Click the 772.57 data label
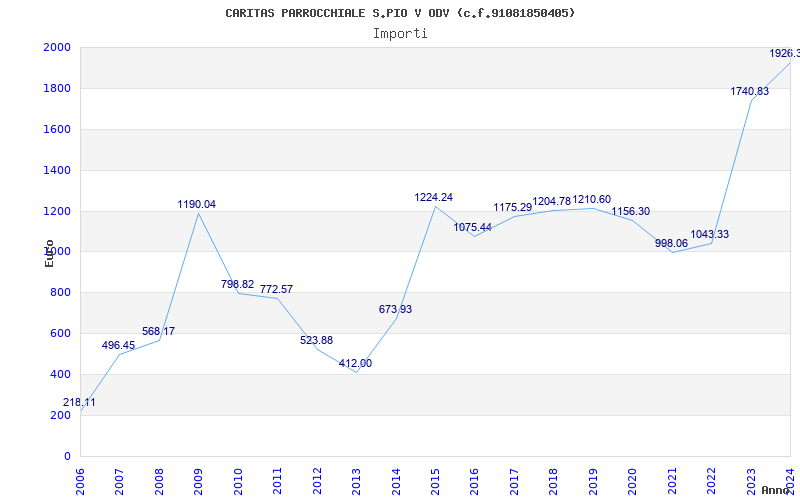Image resolution: width=800 pixels, height=500 pixels. tap(277, 289)
